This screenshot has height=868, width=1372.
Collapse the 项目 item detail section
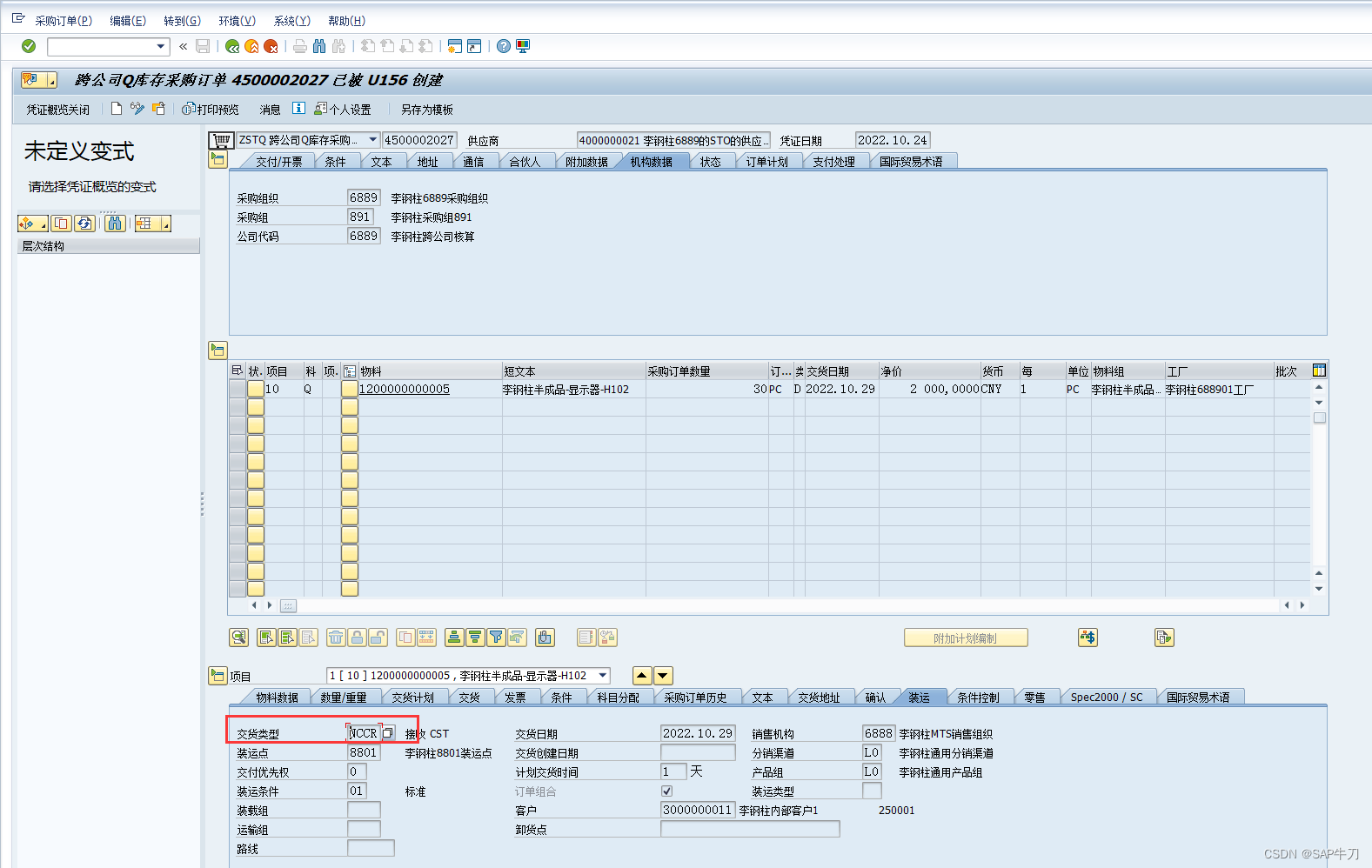pos(218,676)
